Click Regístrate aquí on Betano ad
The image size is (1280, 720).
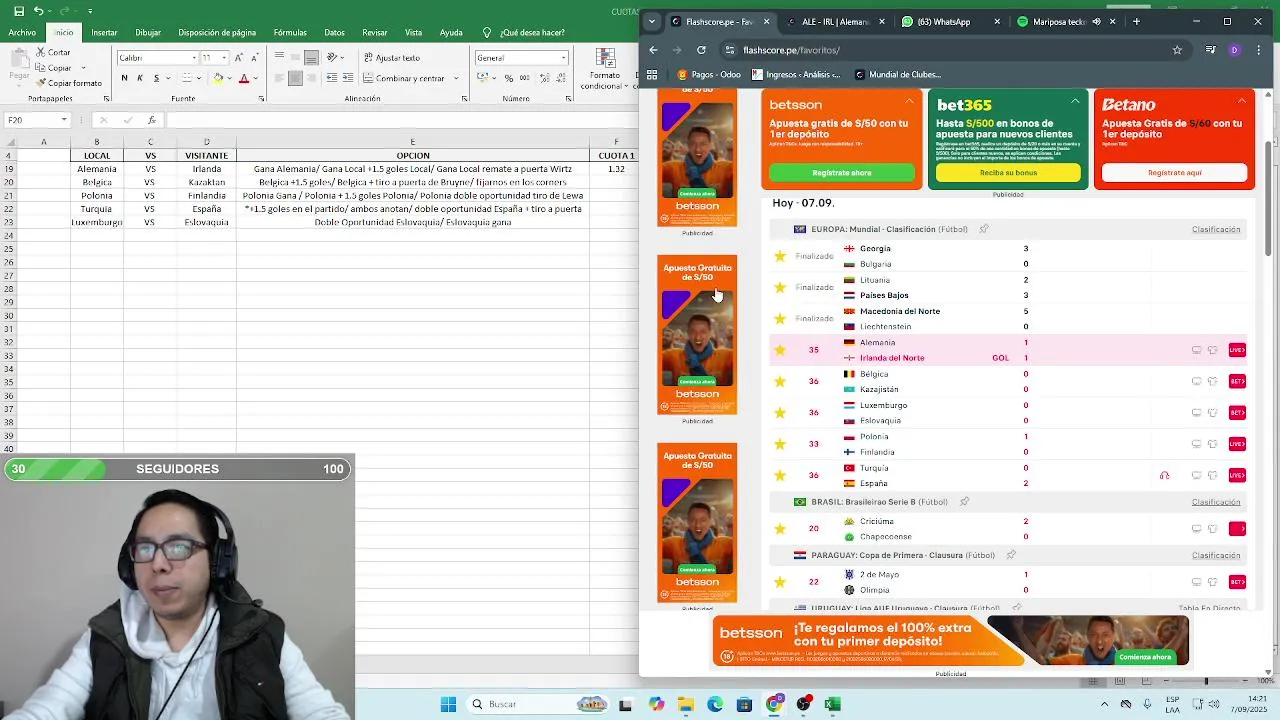point(1175,173)
